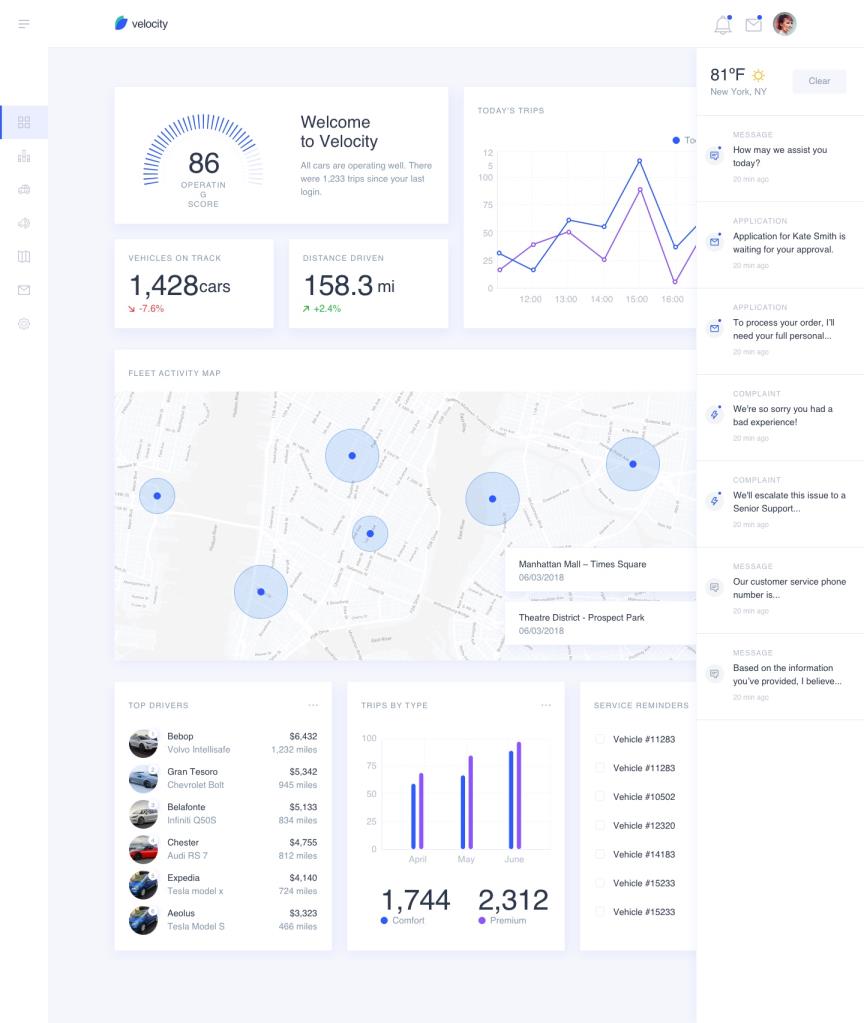Click the megaphone announcements sidebar icon
This screenshot has height=1023, width=864.
24,223
